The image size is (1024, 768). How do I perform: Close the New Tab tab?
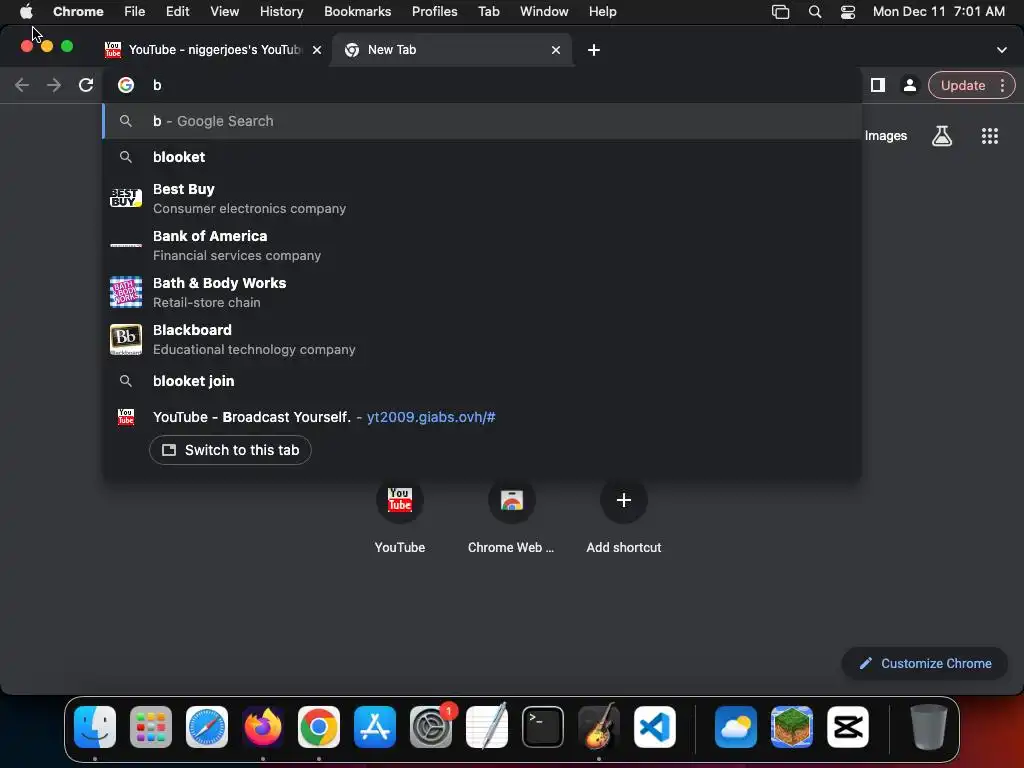(x=556, y=50)
